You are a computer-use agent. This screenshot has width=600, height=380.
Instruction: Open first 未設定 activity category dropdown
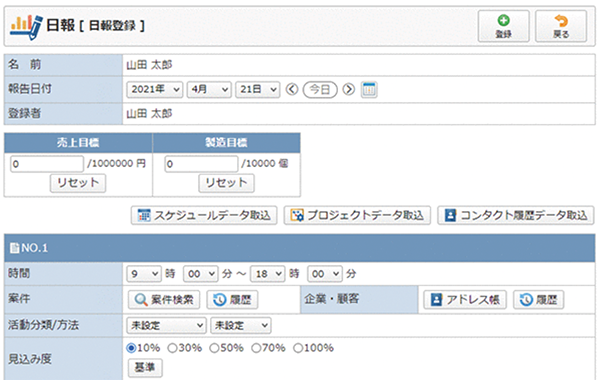[166, 326]
